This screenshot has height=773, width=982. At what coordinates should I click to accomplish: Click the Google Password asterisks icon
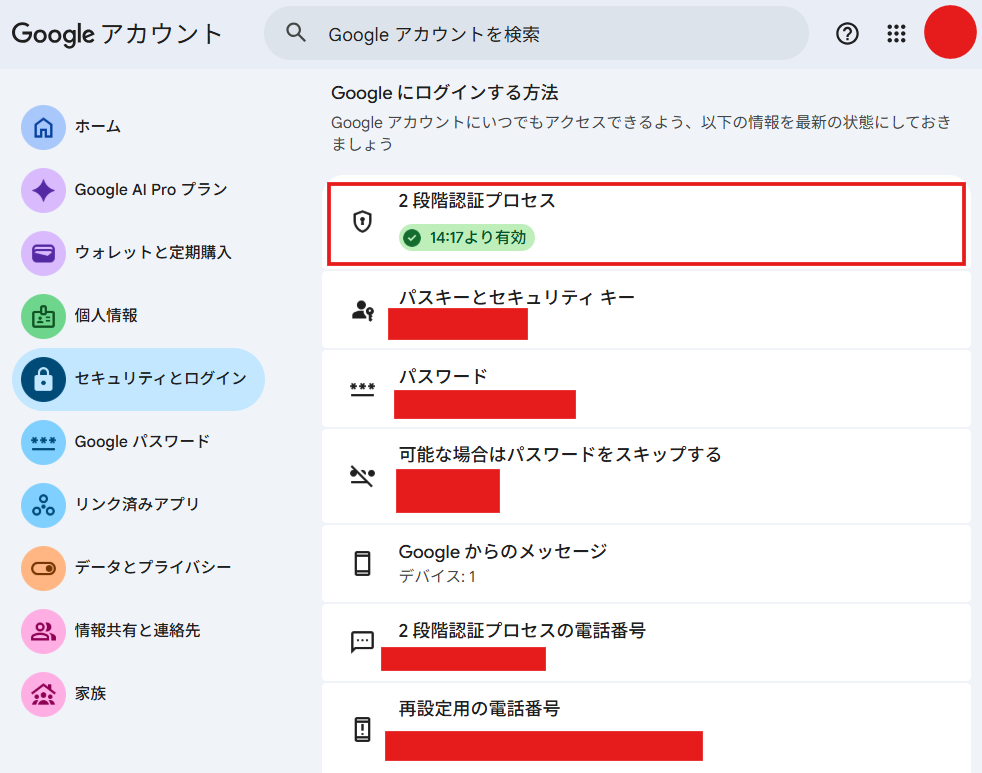[x=43, y=442]
